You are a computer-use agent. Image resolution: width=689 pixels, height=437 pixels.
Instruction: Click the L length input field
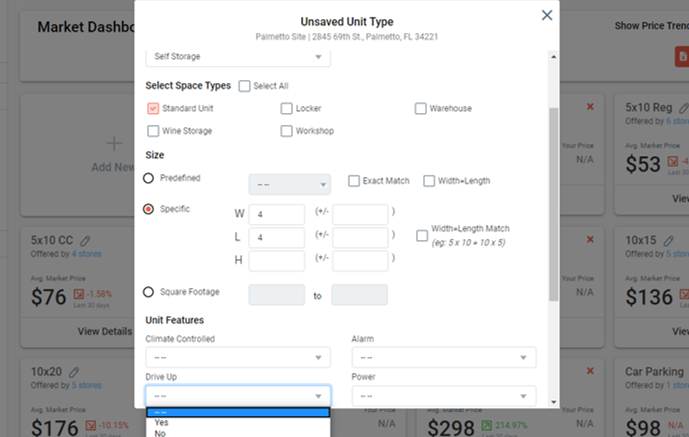(x=276, y=238)
